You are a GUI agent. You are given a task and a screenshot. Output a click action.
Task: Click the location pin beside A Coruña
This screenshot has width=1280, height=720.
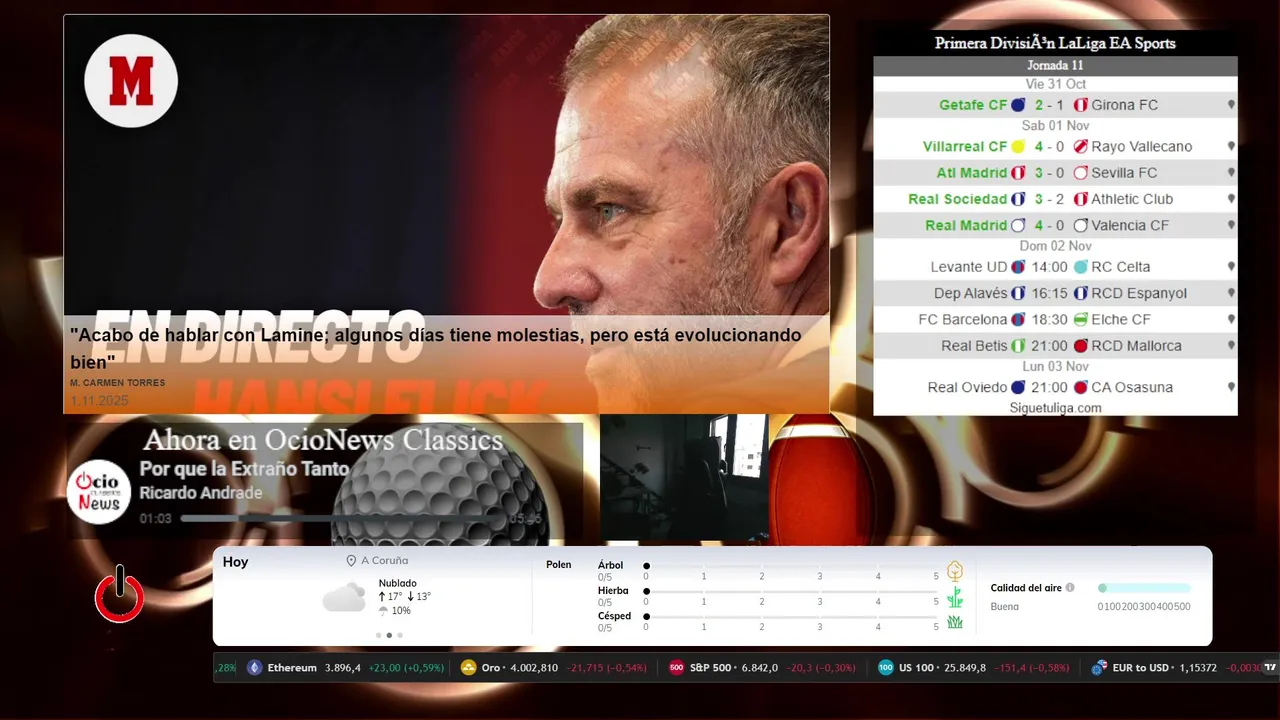click(x=351, y=561)
